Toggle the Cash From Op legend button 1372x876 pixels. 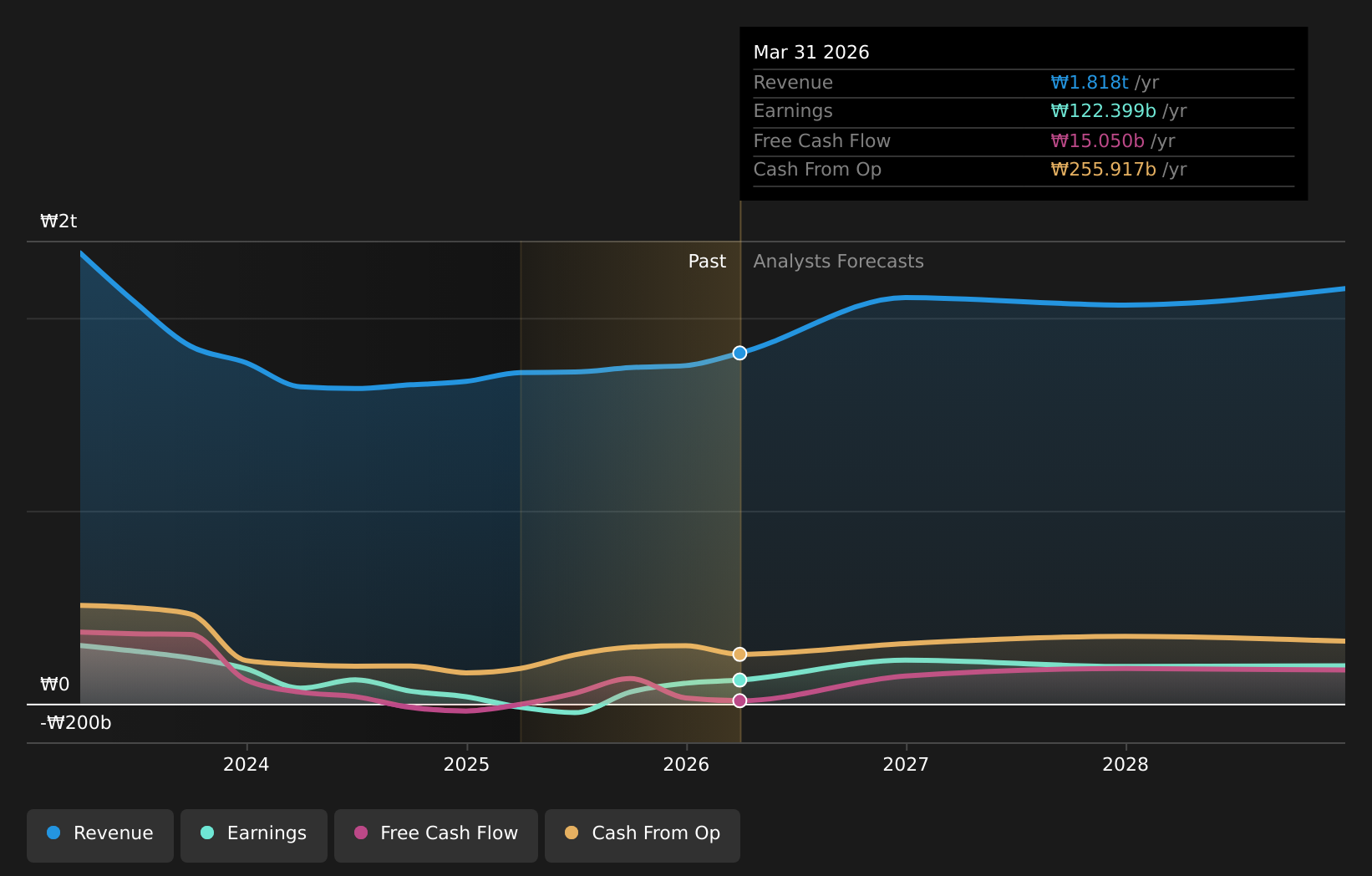tap(643, 835)
